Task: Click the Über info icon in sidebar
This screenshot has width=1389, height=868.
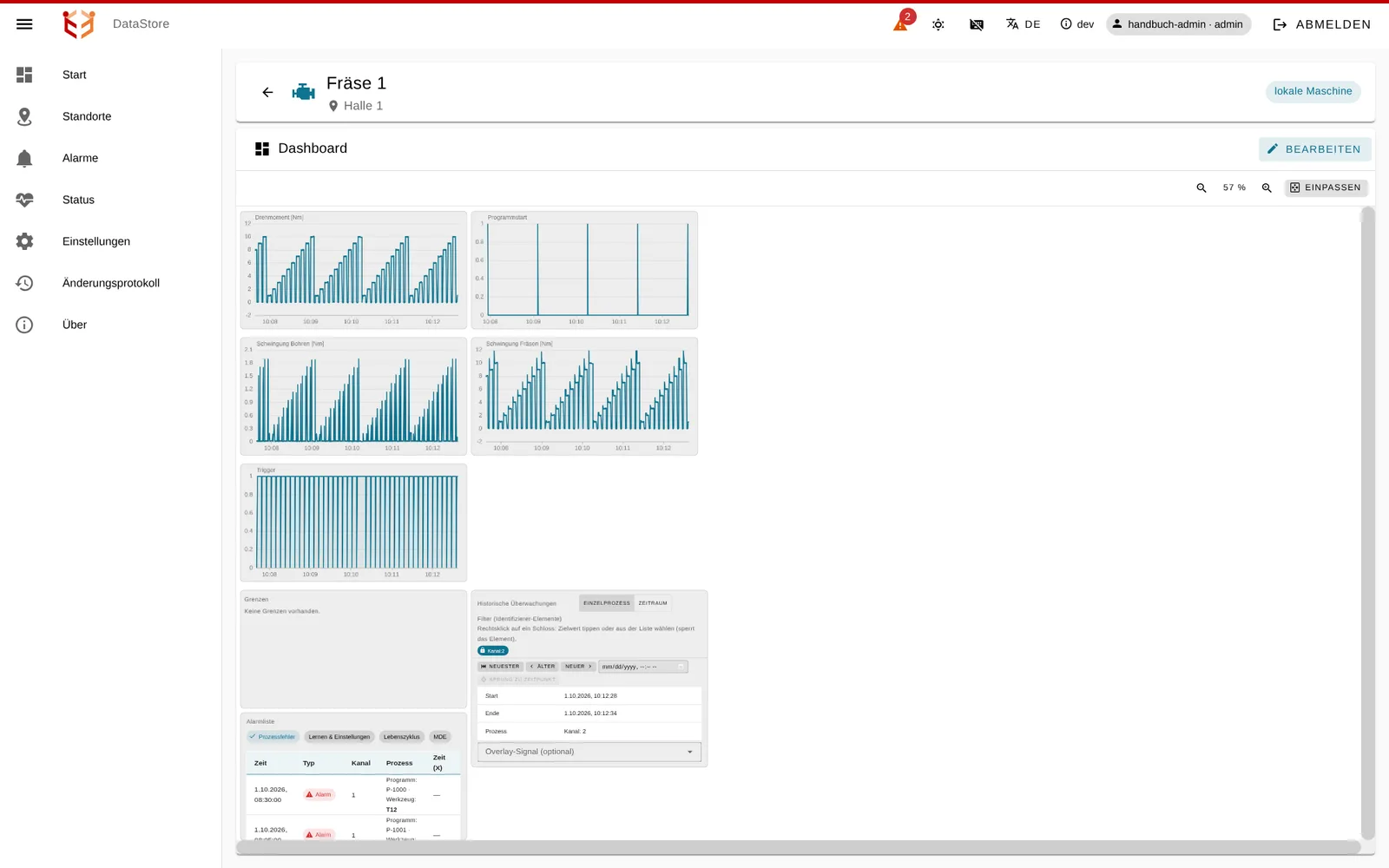Action: pyautogui.click(x=24, y=325)
